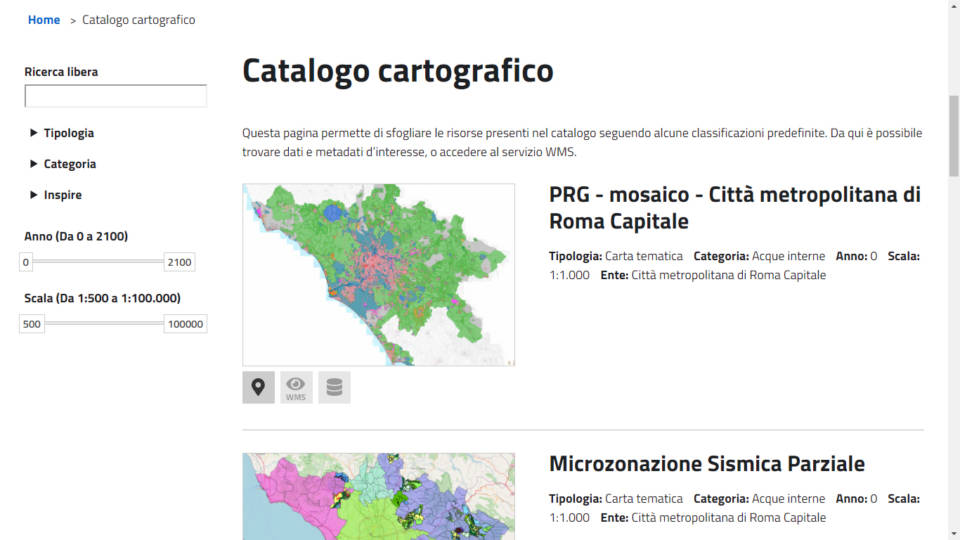Screen dimensions: 960x540
Task: Click the Scala slider maximum handle showing 100000
Action: click(x=185, y=324)
